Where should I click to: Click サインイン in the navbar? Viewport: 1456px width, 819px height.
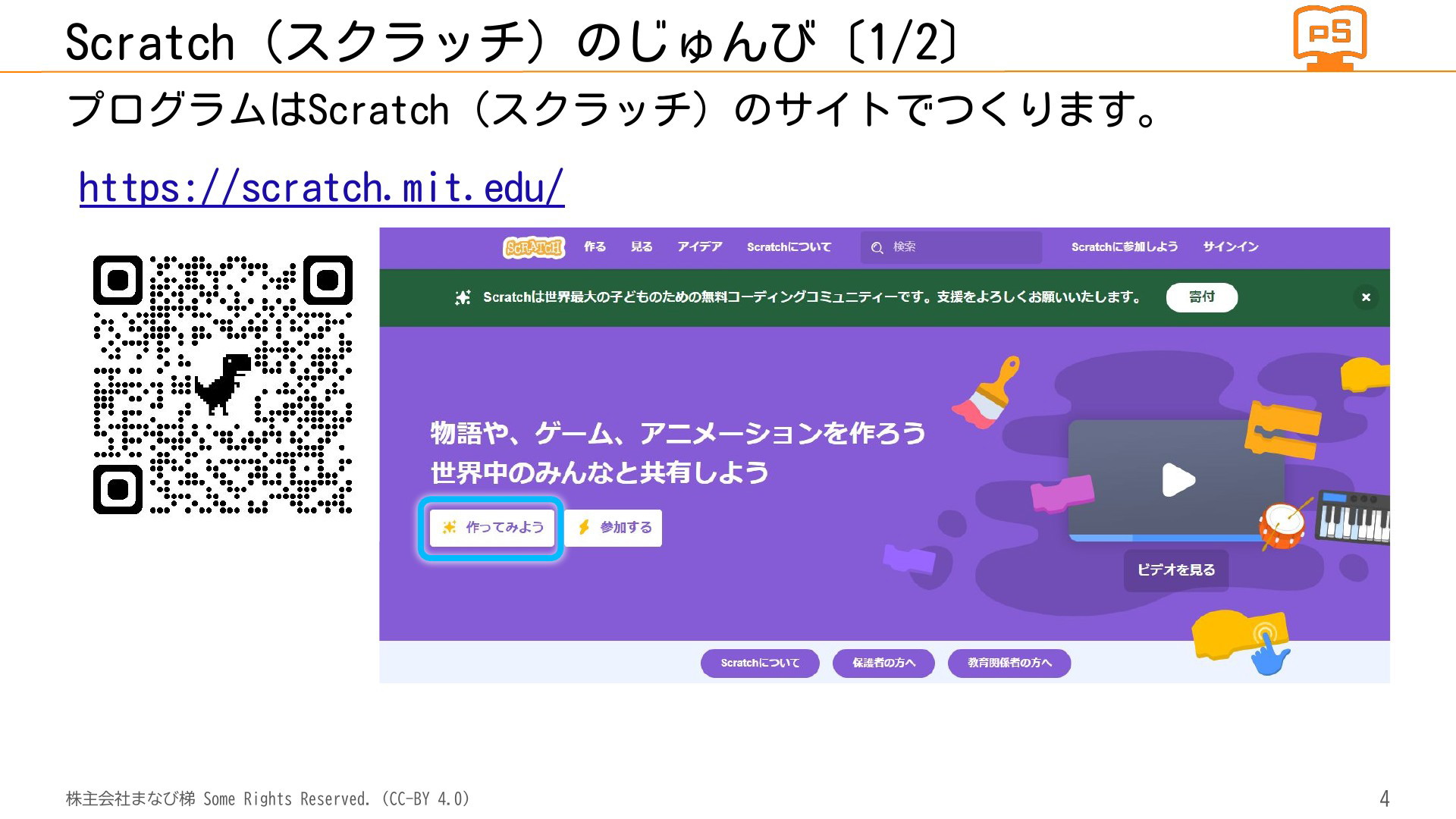1231,247
